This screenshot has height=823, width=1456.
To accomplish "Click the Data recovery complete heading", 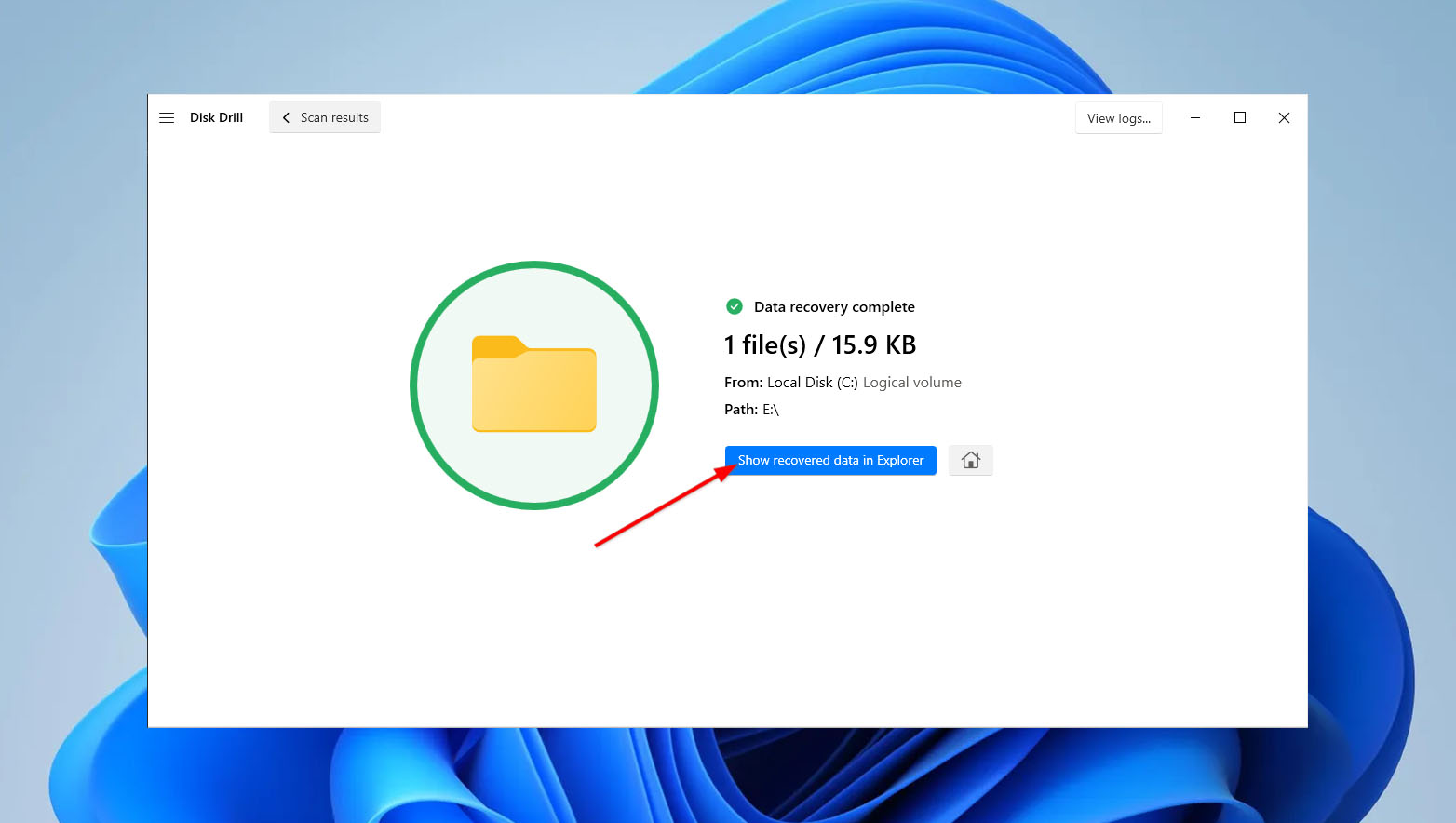I will [x=834, y=306].
